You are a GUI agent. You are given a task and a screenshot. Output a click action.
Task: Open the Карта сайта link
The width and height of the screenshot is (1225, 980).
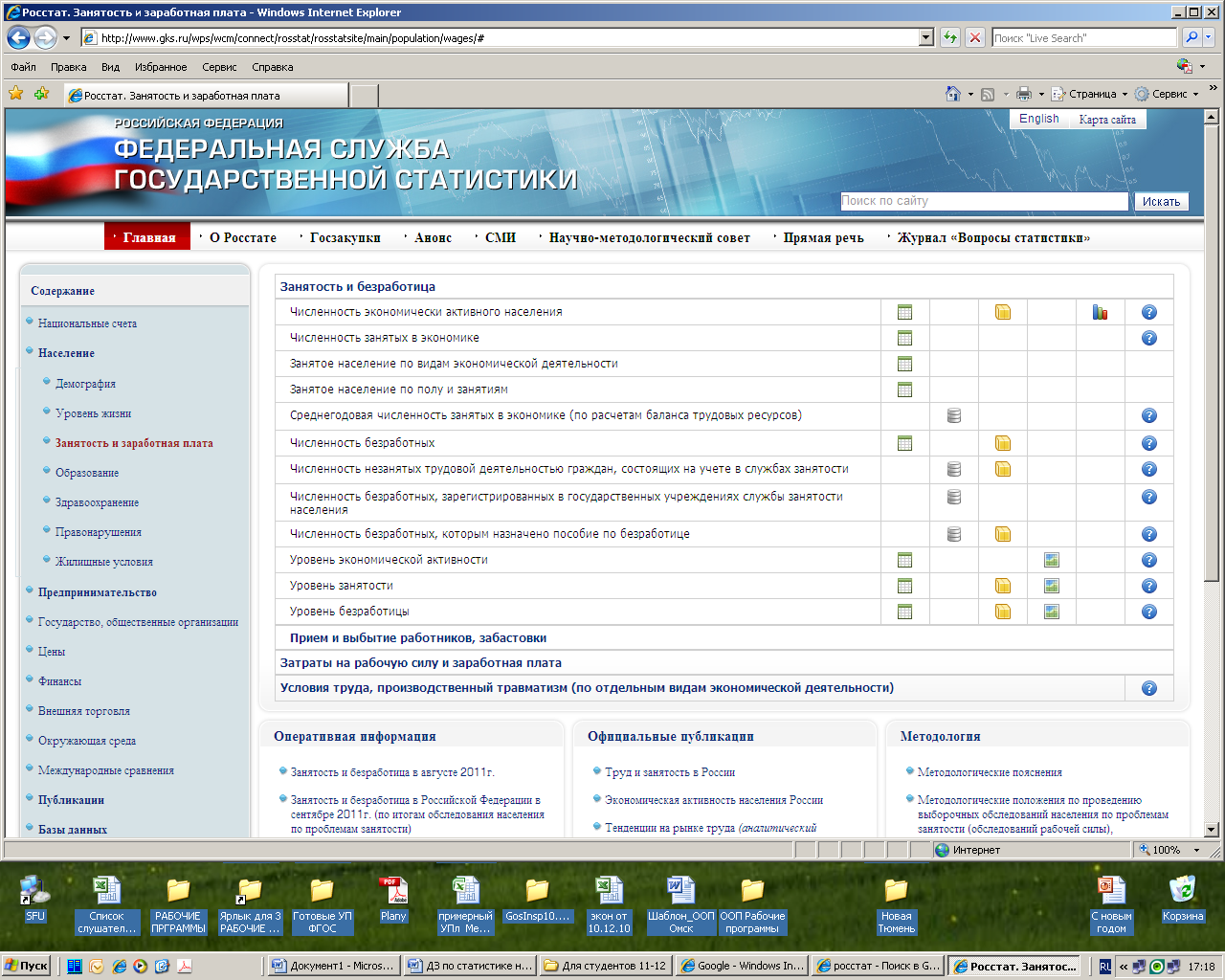coord(1107,120)
